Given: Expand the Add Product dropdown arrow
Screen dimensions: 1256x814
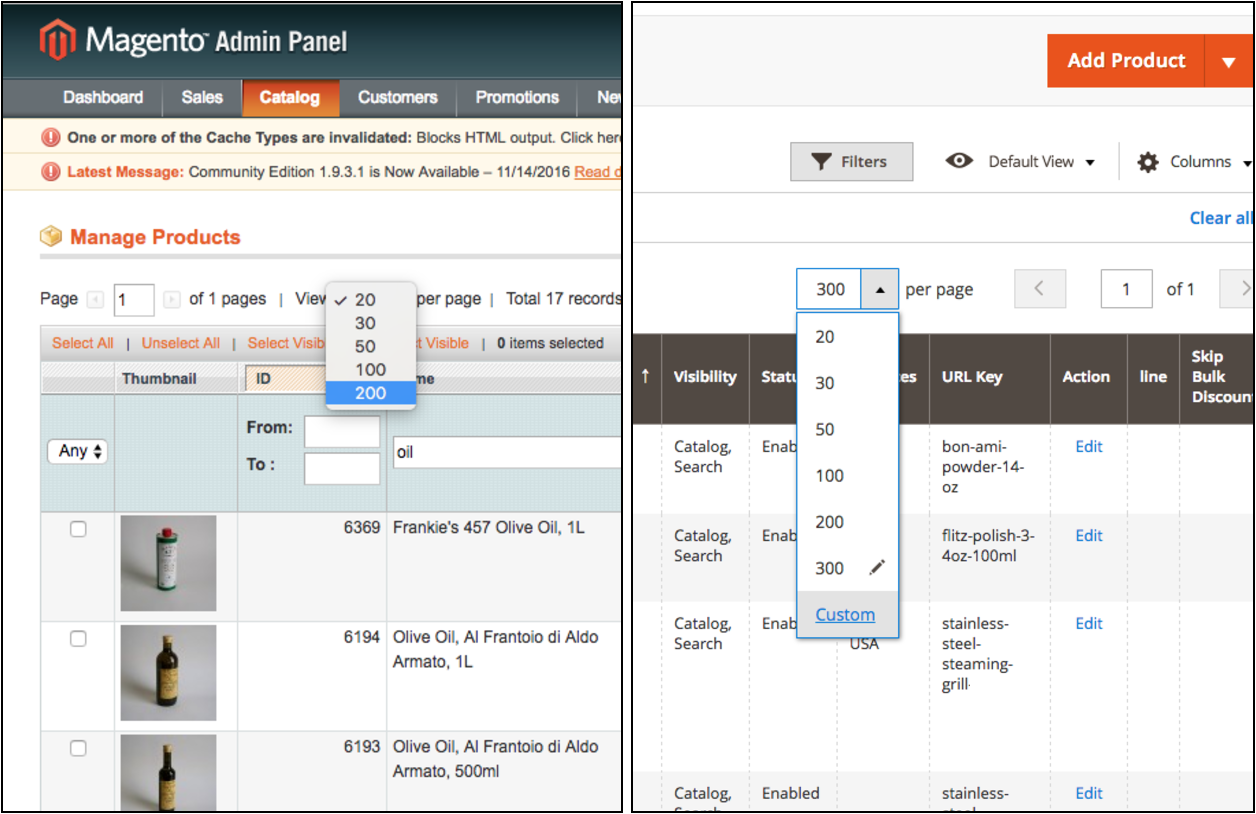Looking at the screenshot, I should coord(1229,61).
